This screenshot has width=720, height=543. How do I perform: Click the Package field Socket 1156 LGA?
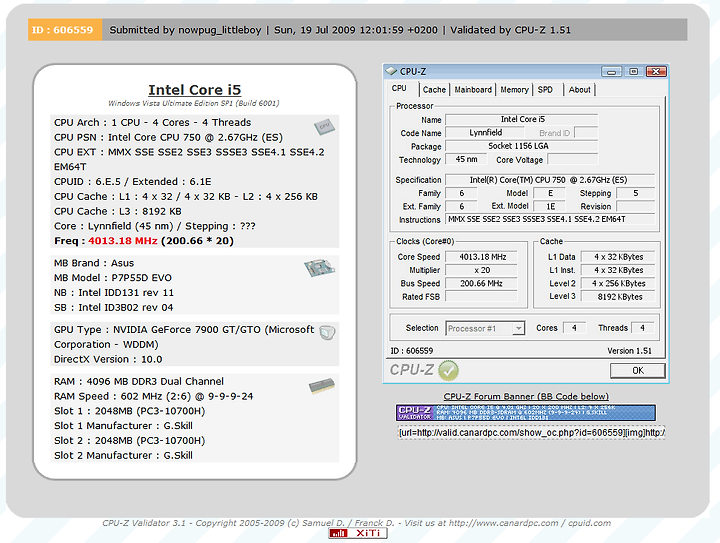(522, 146)
